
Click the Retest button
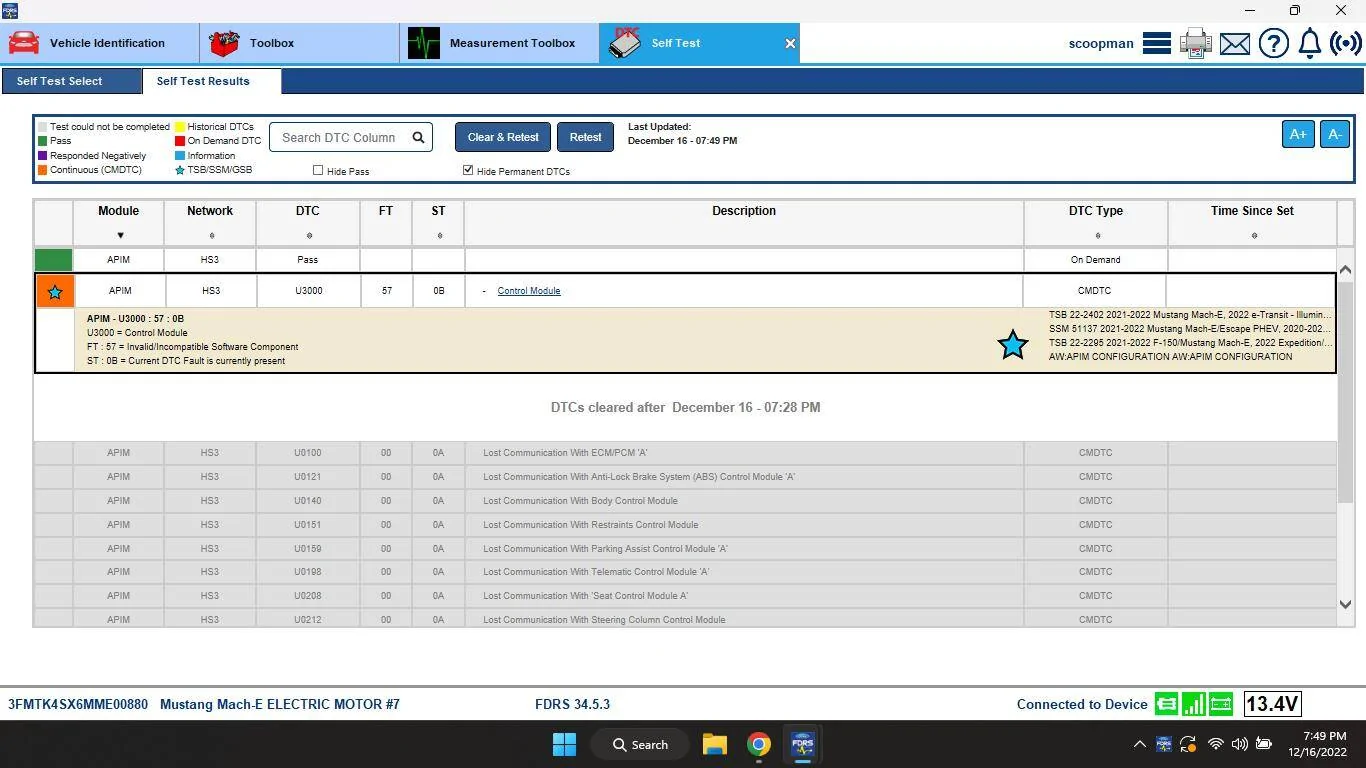point(585,137)
